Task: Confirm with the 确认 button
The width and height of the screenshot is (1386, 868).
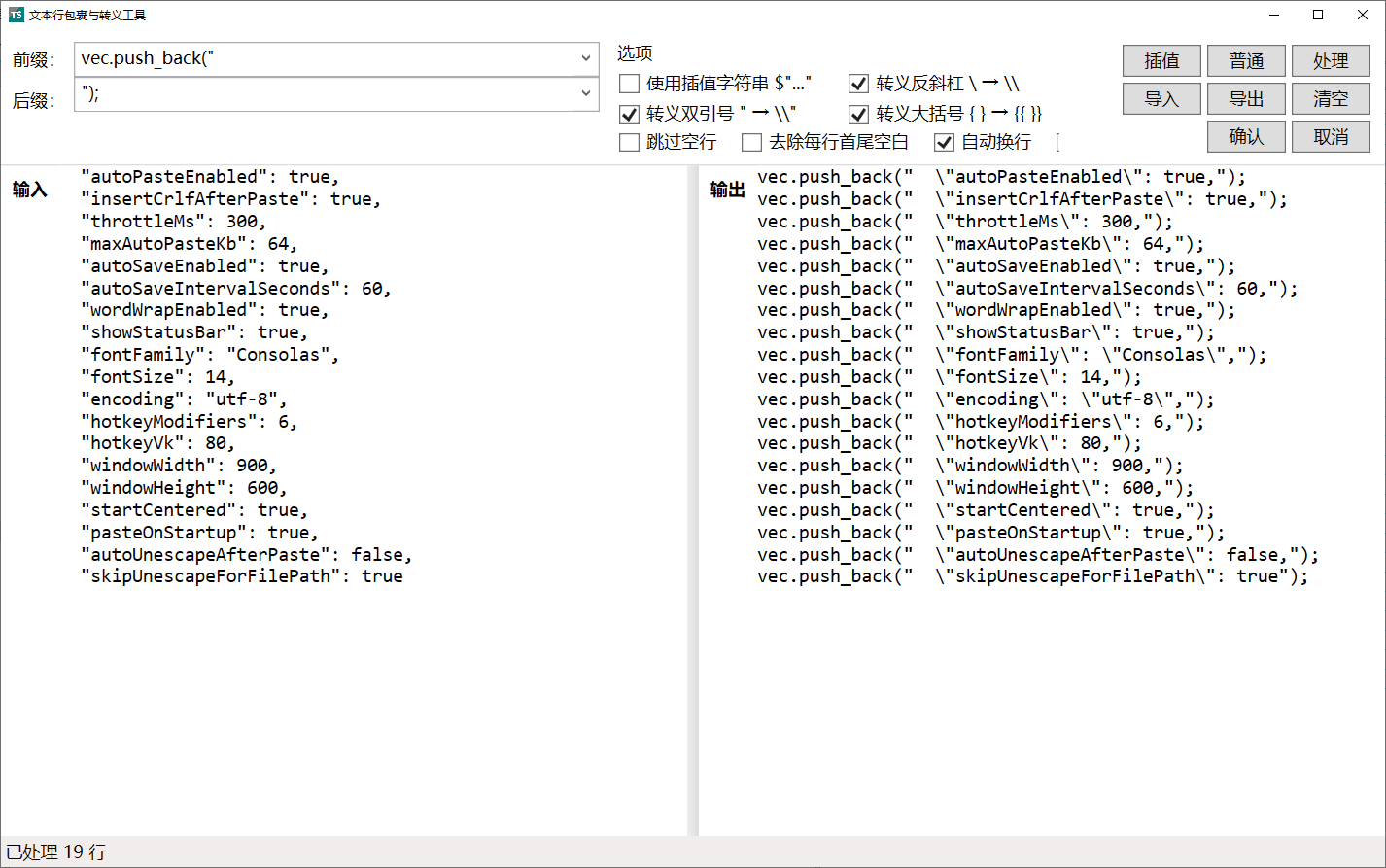Action: tap(1246, 137)
